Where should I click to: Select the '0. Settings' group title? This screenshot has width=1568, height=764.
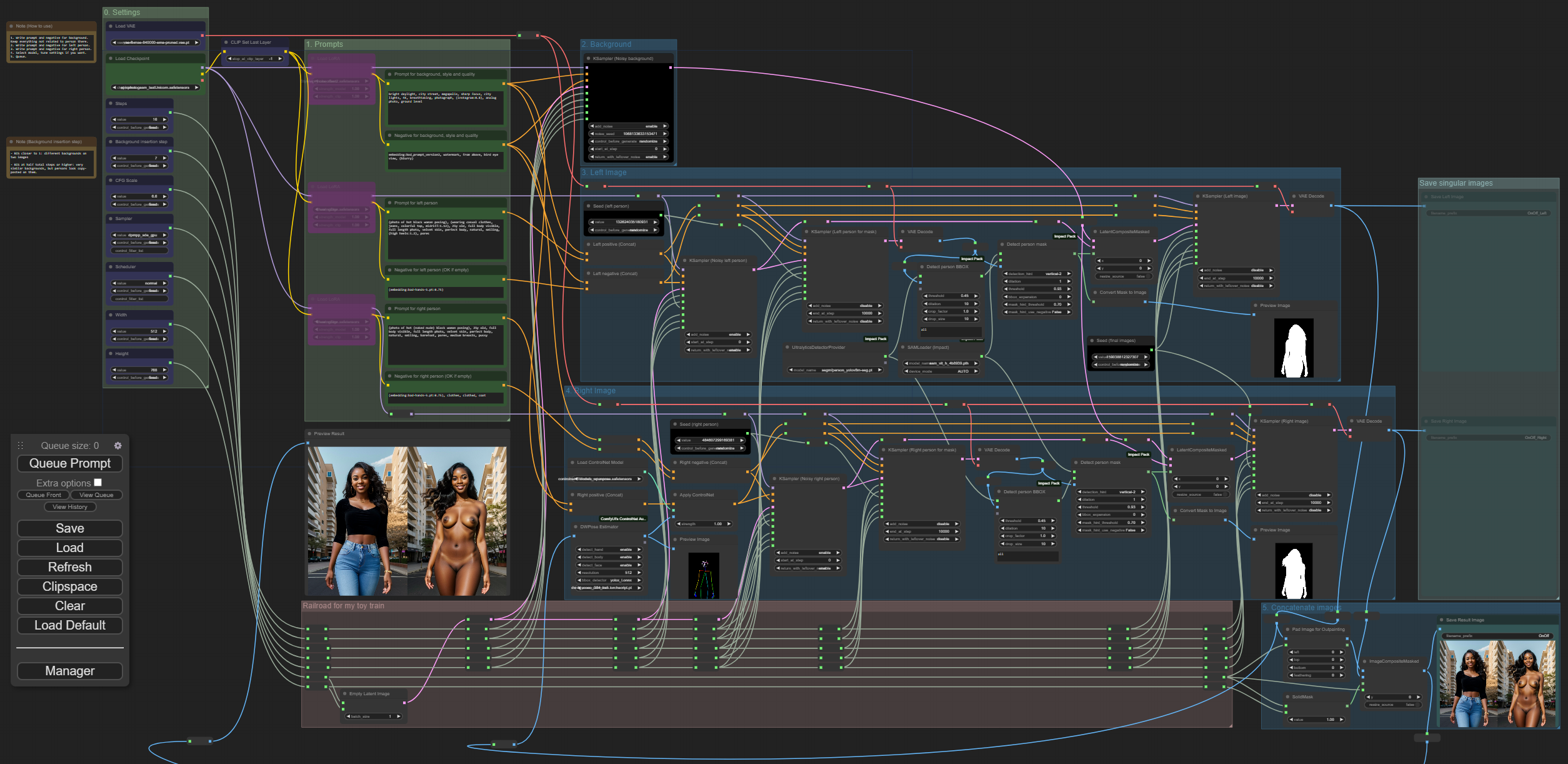[123, 13]
